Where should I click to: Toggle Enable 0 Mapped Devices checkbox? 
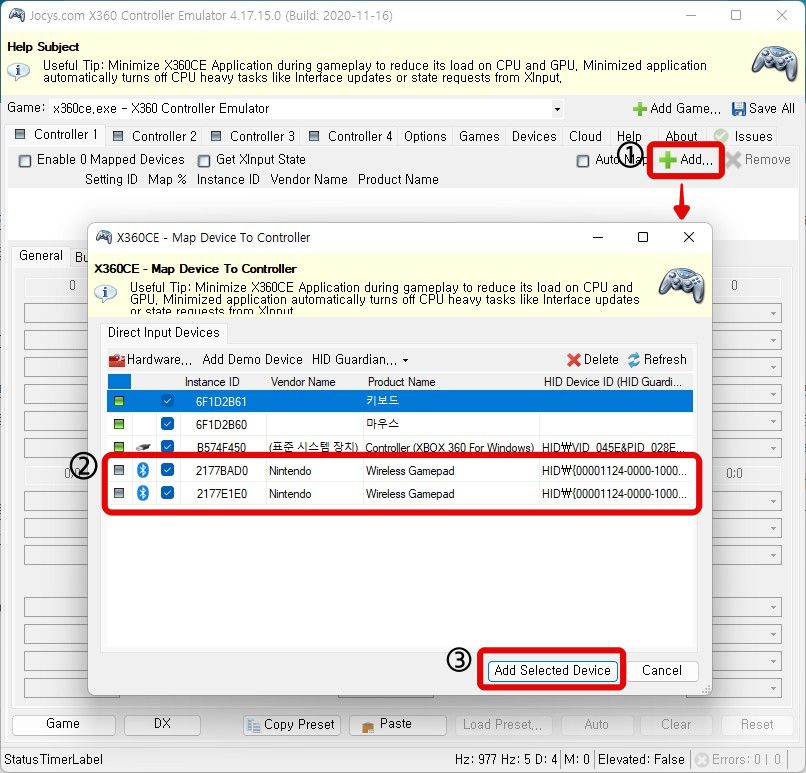pyautogui.click(x=25, y=161)
